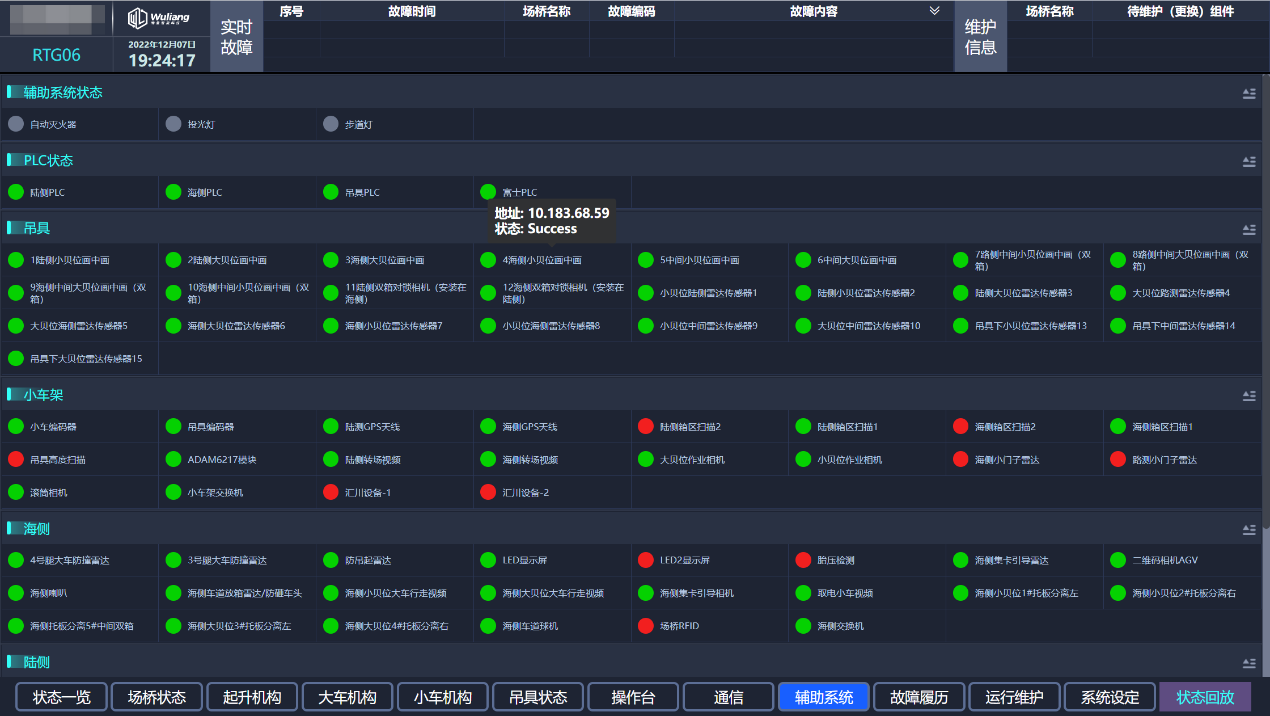The image size is (1270, 716).
Task: Click the 大贝位中间雷达传感器10 label
Action: click(869, 326)
